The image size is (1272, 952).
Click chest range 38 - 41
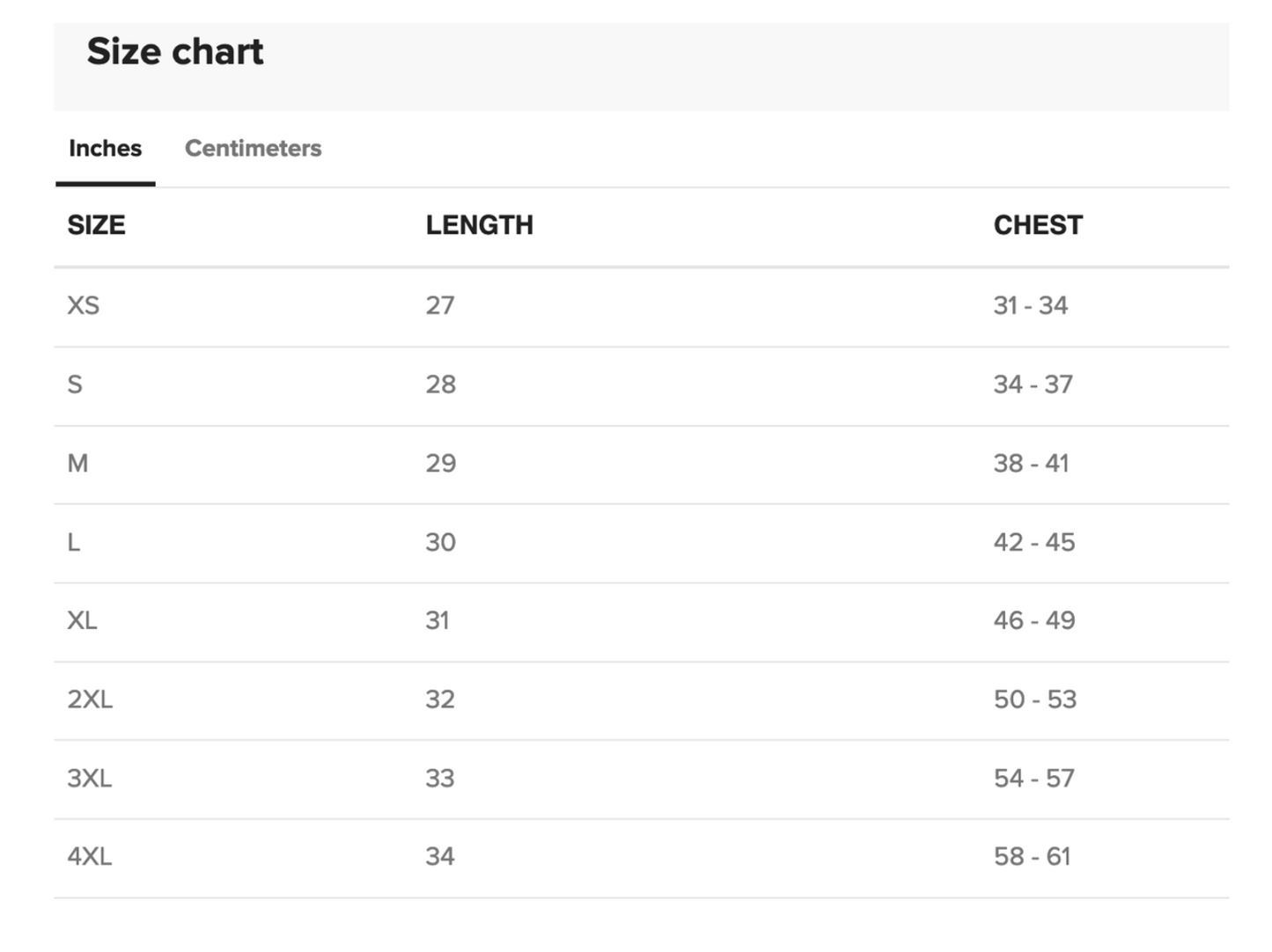click(x=1031, y=464)
